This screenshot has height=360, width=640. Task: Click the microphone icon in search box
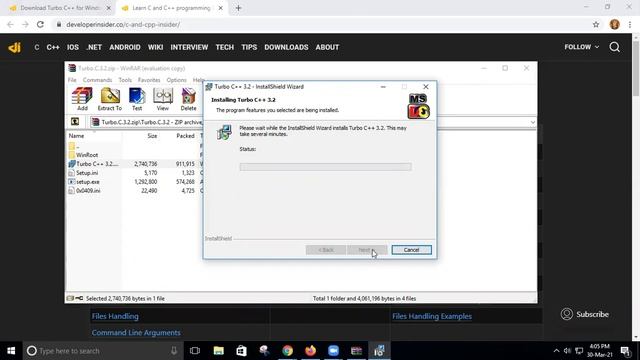[x=174, y=351]
